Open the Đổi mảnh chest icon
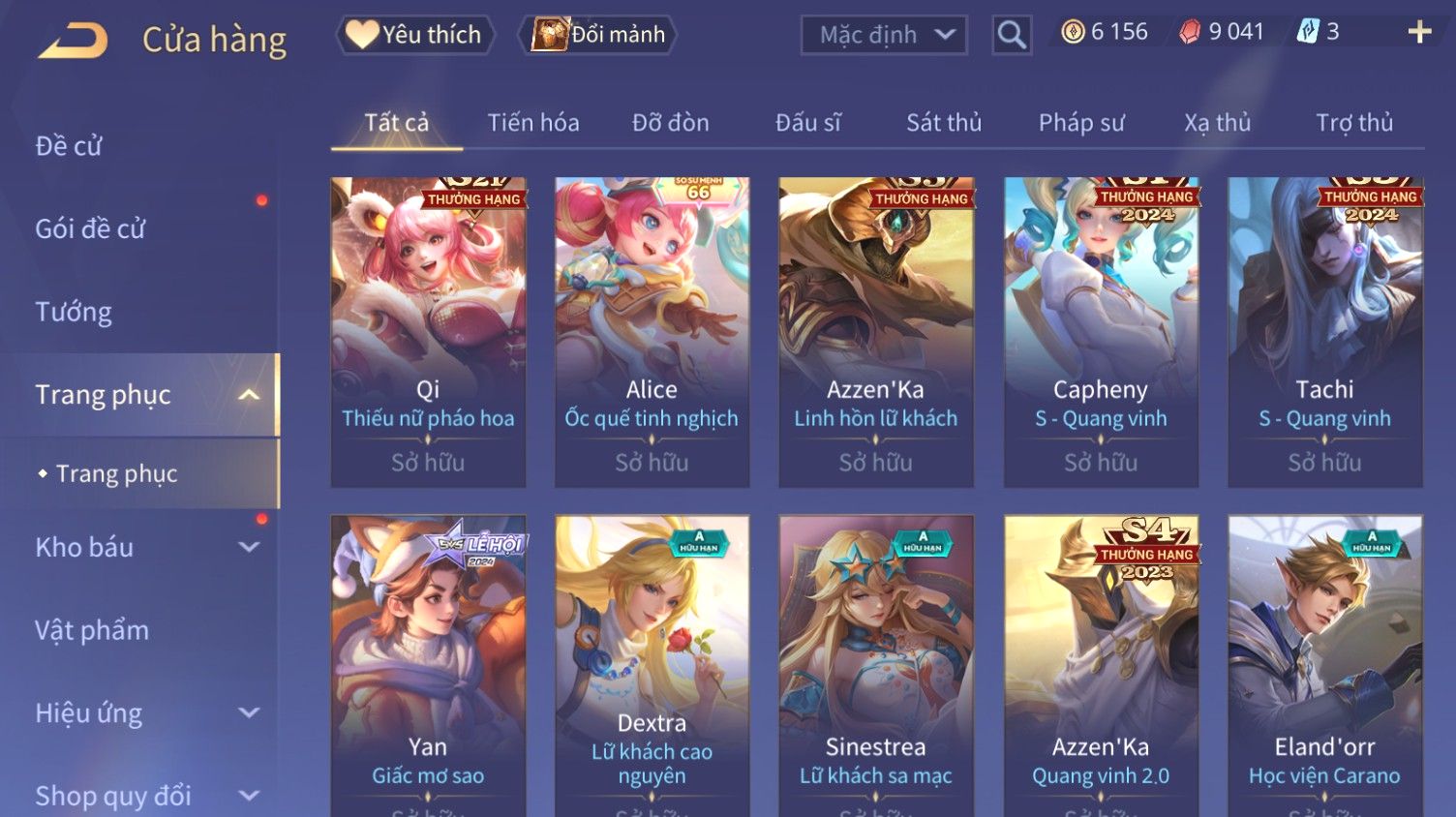Screen dimensions: 1456x817 (549, 35)
